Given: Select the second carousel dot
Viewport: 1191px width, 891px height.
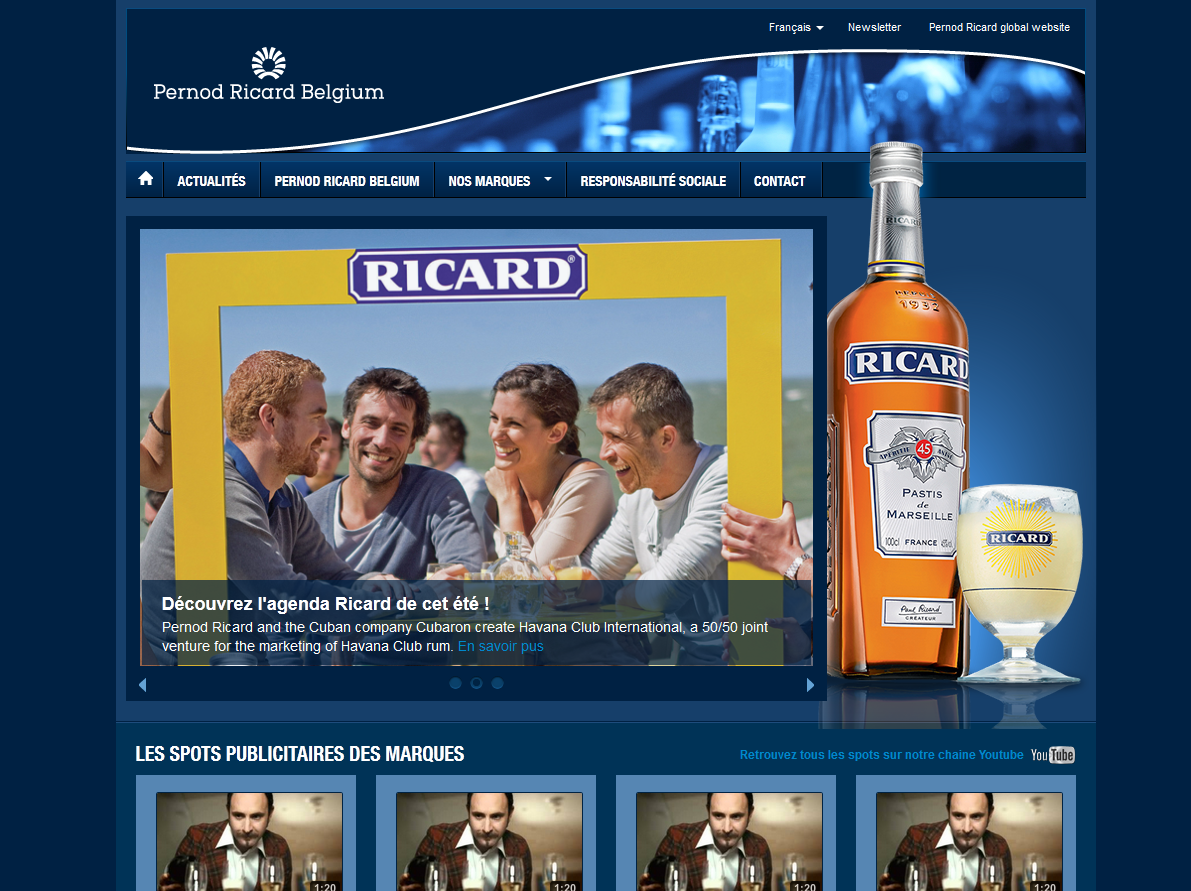Looking at the screenshot, I should (x=476, y=684).
